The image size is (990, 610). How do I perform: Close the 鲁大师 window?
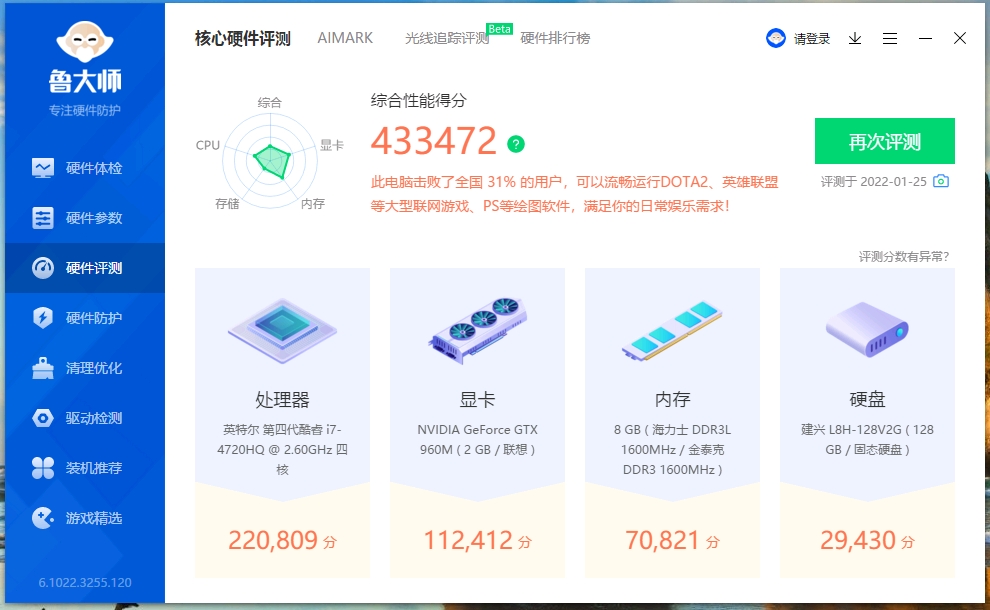(960, 39)
